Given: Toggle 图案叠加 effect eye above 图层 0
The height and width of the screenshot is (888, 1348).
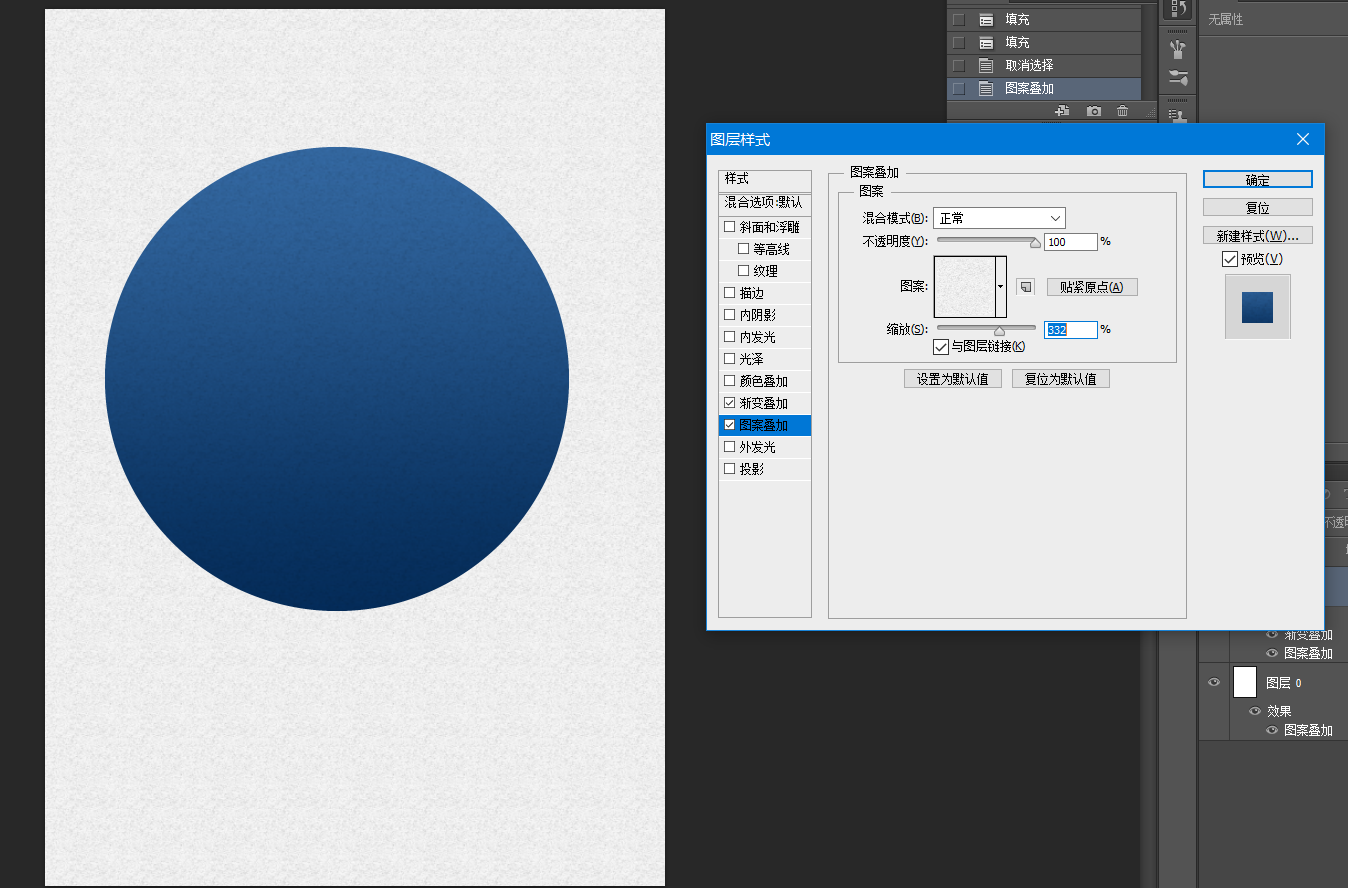Looking at the screenshot, I should tap(1272, 653).
